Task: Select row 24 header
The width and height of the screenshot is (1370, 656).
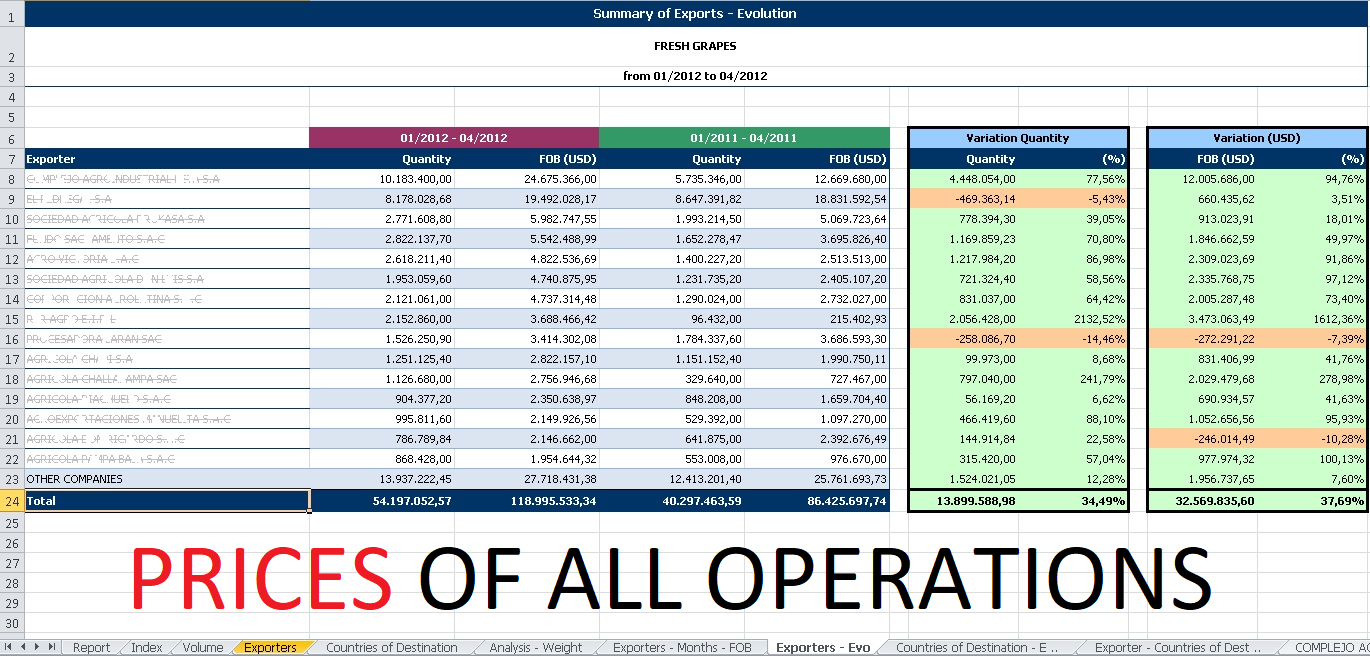Action: point(11,500)
